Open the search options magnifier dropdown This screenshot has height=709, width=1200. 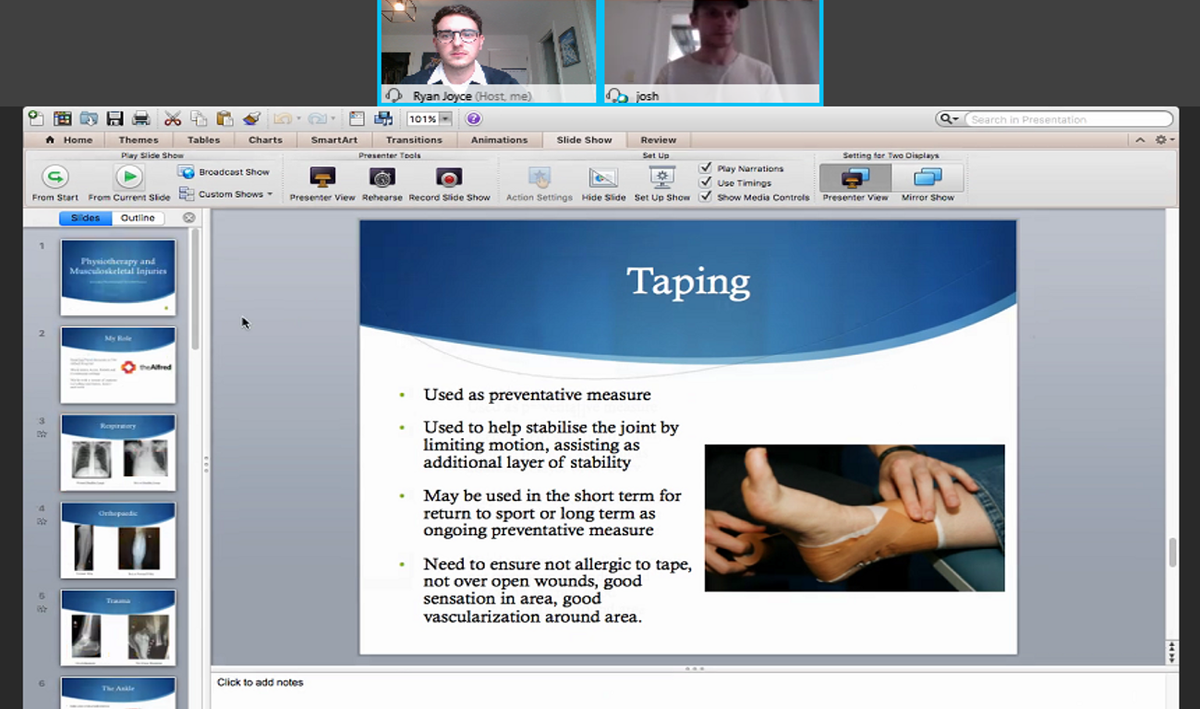948,119
